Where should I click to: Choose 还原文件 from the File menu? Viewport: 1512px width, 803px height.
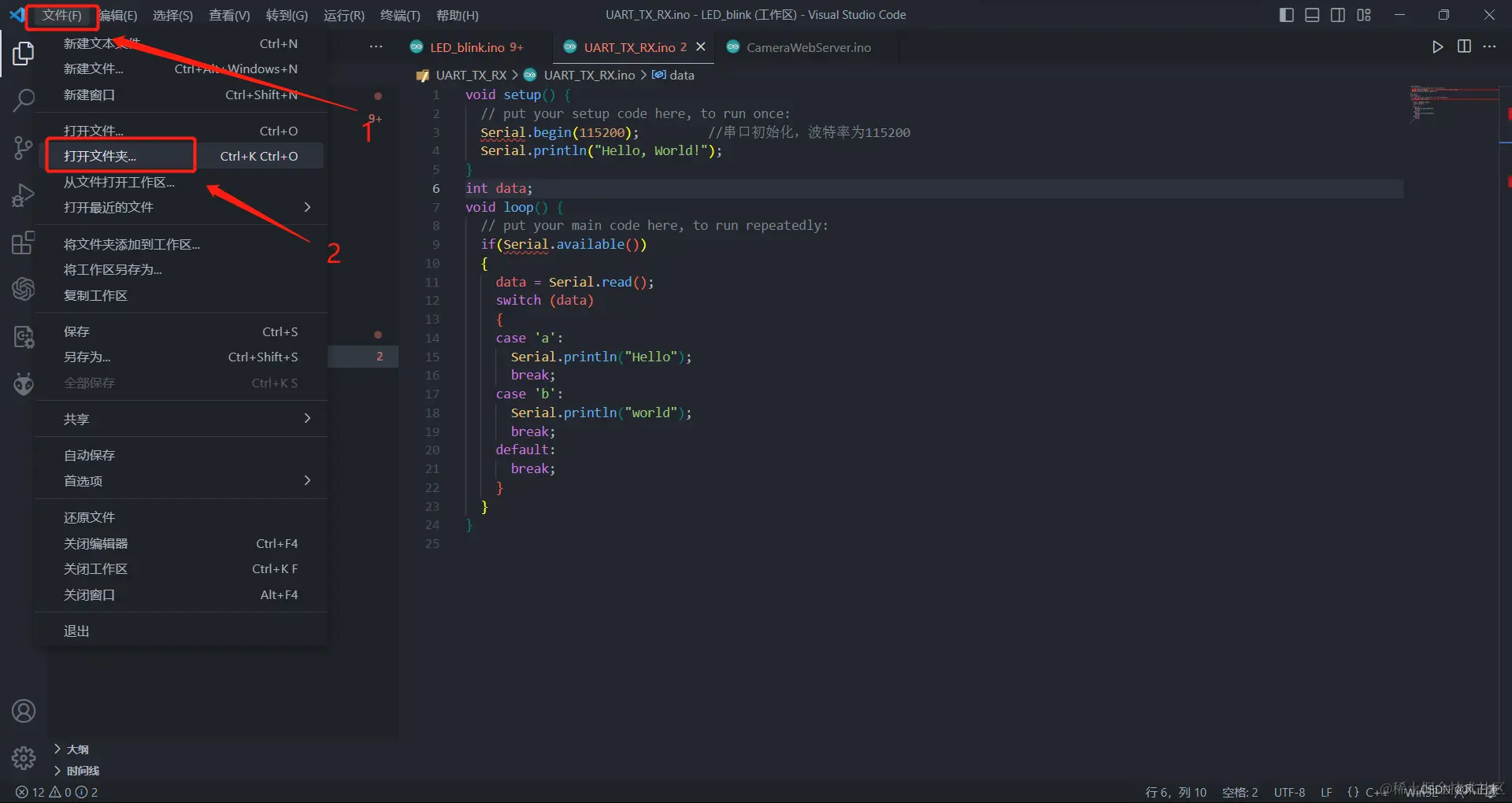pyautogui.click(x=181, y=517)
